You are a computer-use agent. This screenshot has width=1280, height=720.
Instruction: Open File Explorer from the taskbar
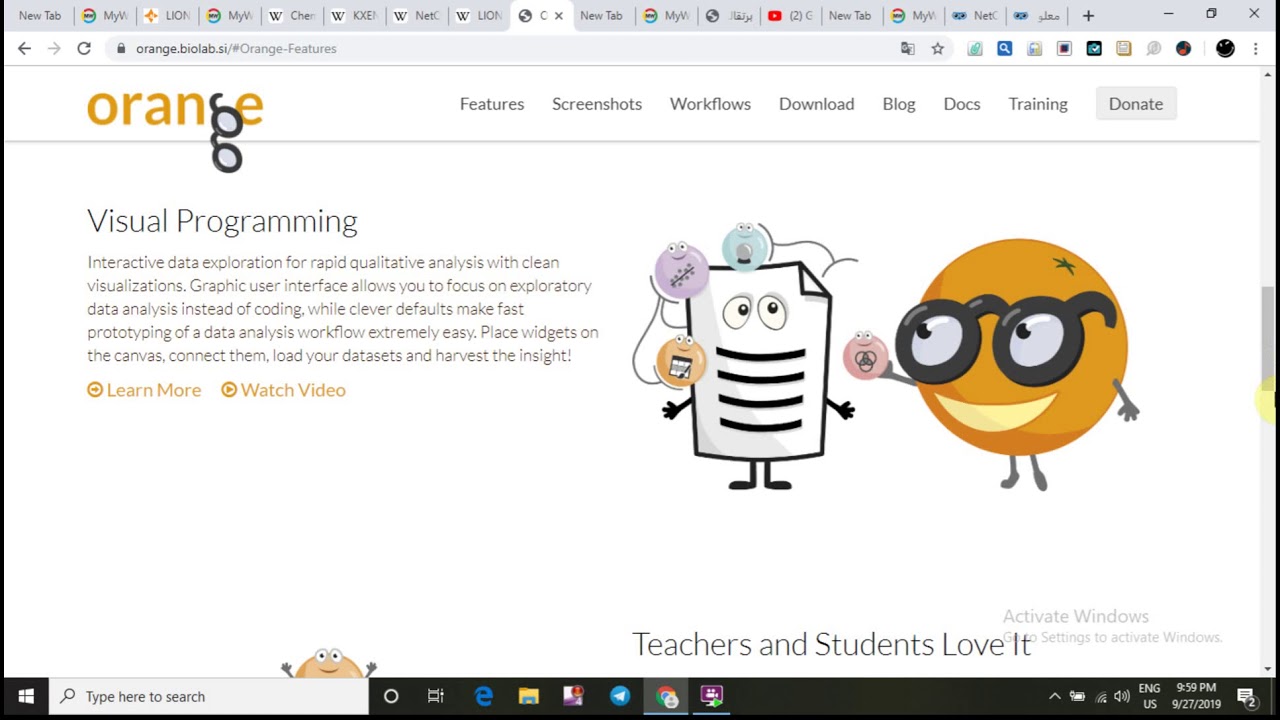(529, 696)
